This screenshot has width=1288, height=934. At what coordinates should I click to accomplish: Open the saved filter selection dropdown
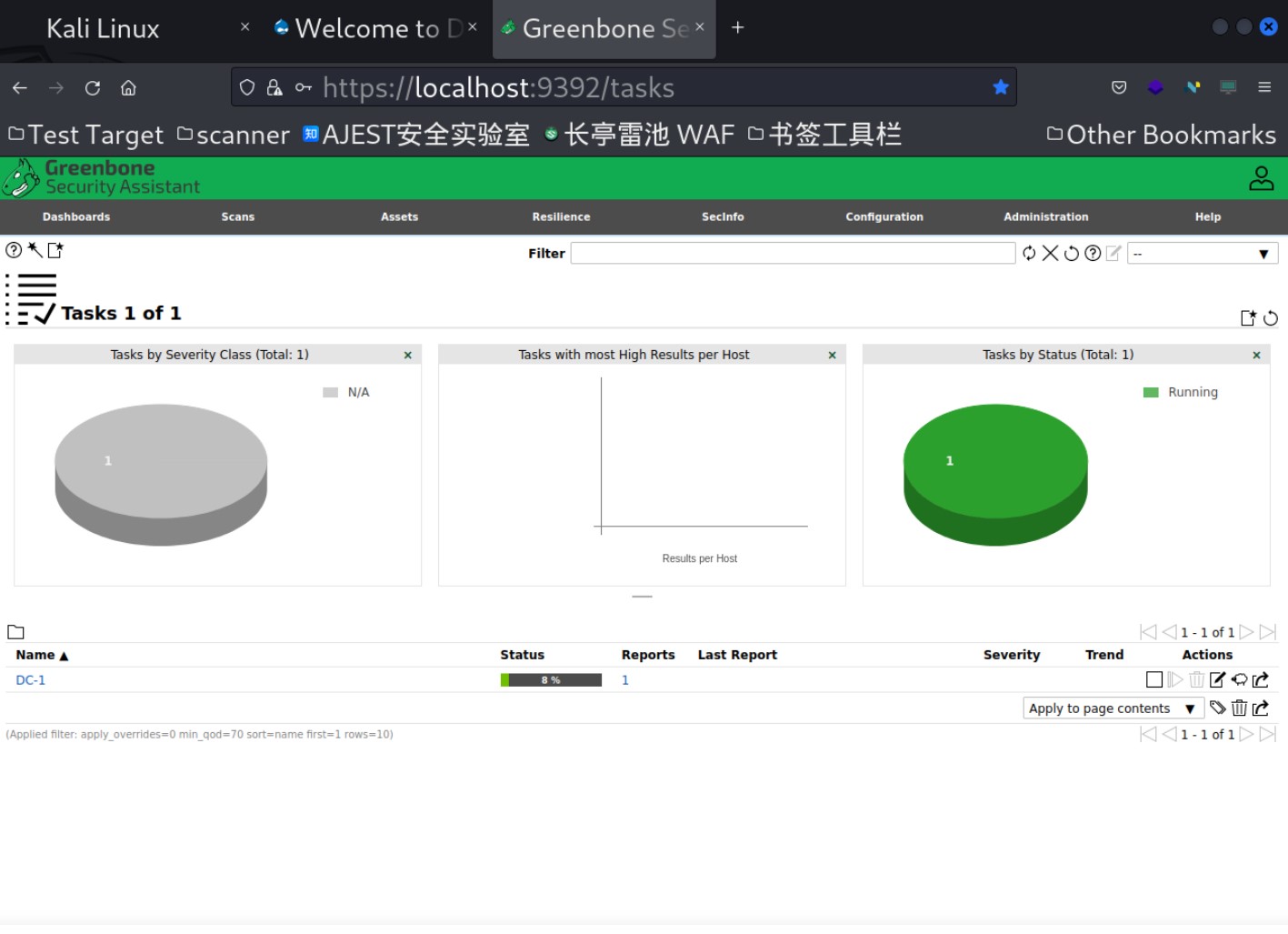(x=1202, y=254)
